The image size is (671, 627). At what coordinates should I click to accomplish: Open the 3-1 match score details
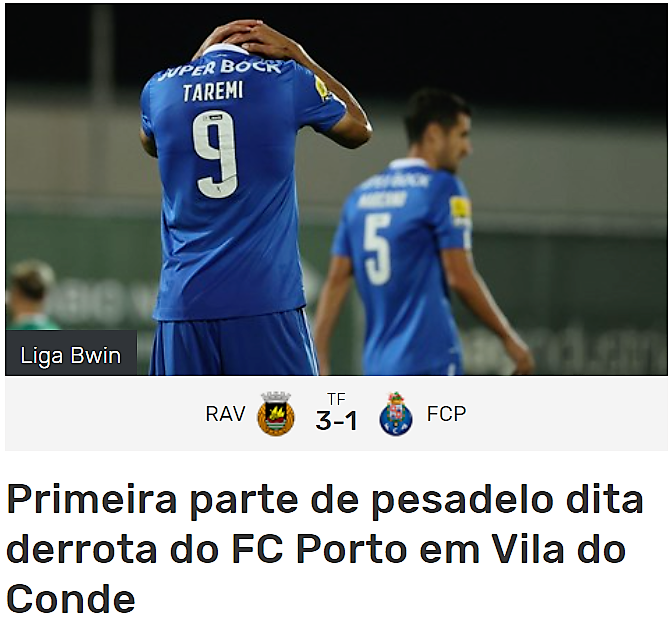pos(336,421)
